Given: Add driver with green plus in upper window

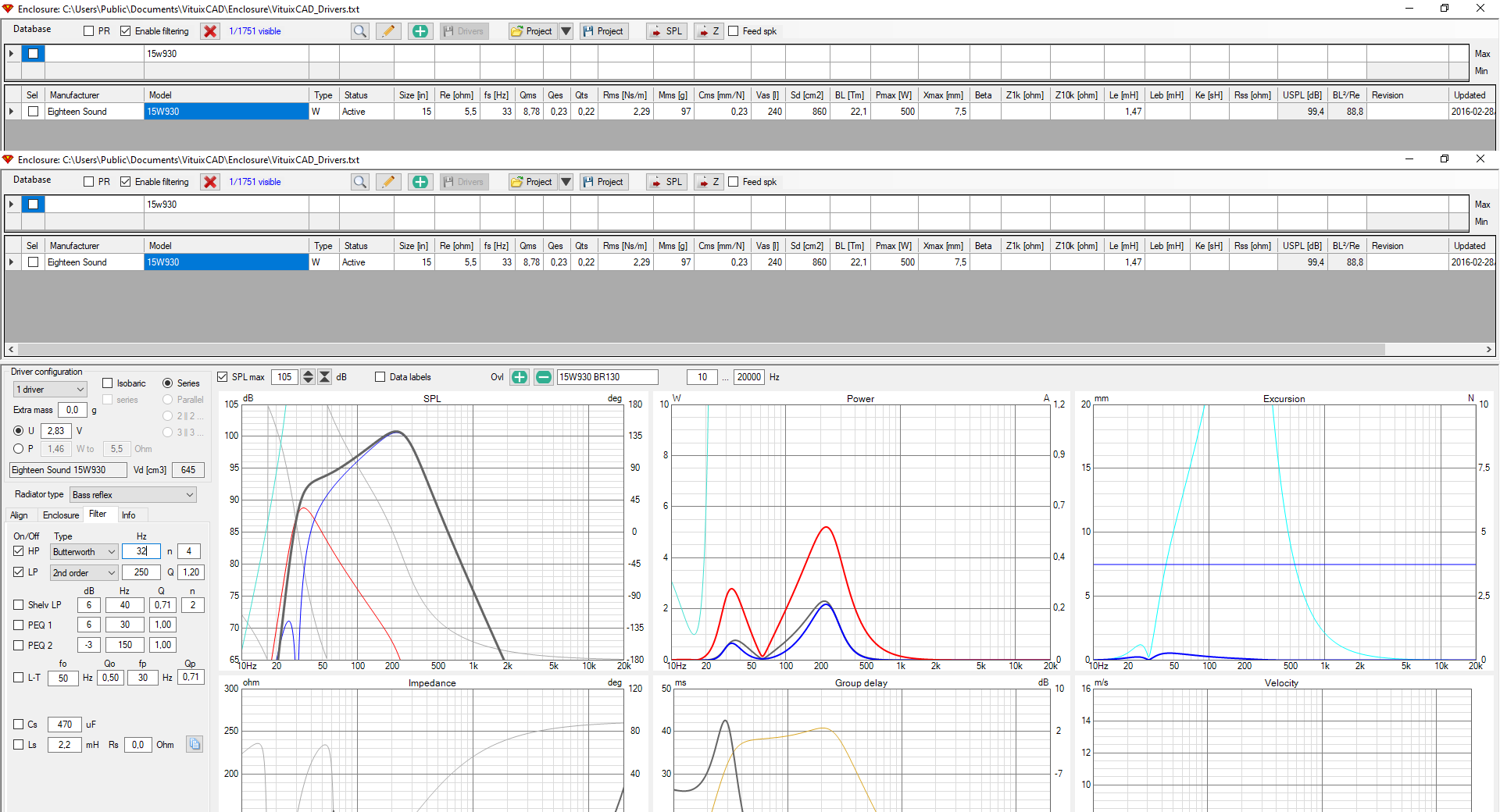Looking at the screenshot, I should click(420, 31).
